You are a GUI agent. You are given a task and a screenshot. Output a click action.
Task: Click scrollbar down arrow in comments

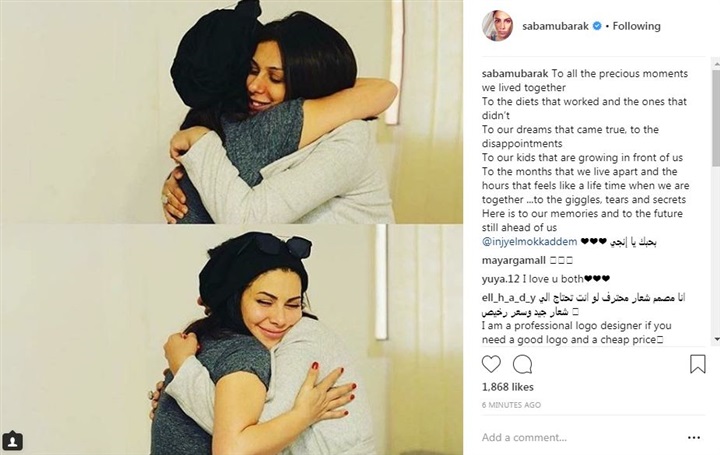coord(716,339)
